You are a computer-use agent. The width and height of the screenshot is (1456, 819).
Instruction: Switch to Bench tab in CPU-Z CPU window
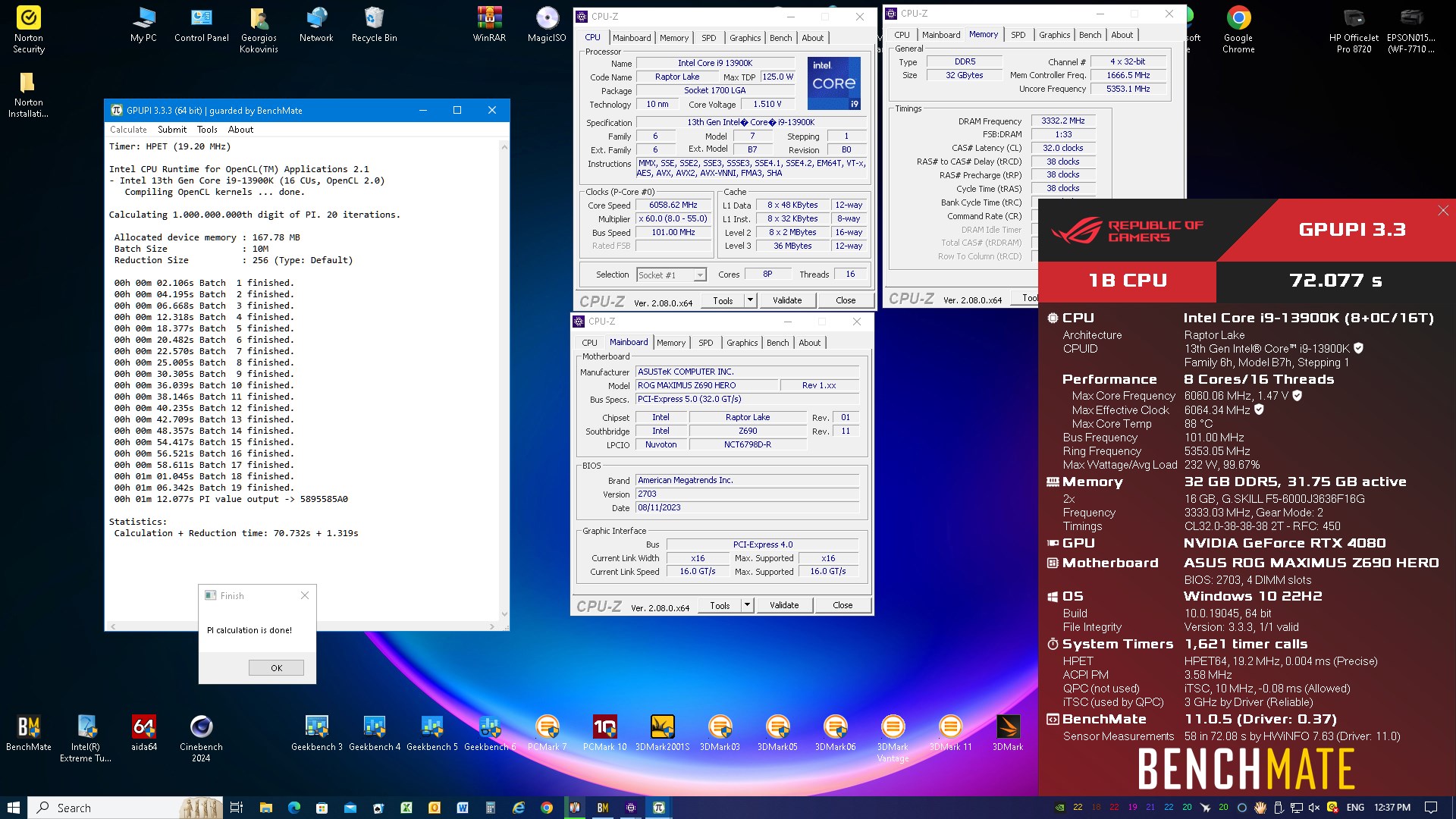point(780,38)
